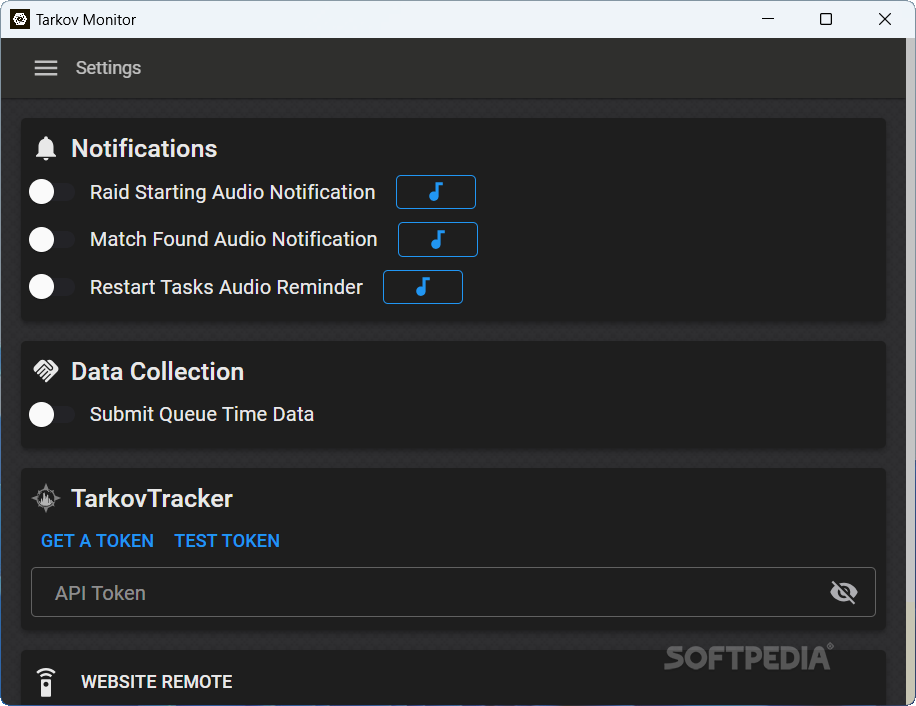Close the Tarkov Monitor window
This screenshot has height=706, width=916.
(884, 19)
